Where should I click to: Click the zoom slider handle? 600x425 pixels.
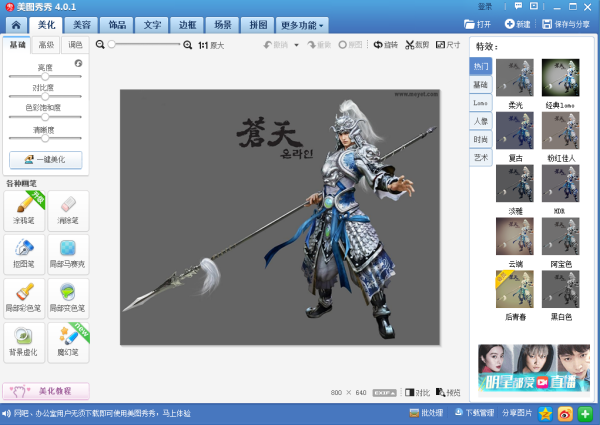[x=111, y=44]
